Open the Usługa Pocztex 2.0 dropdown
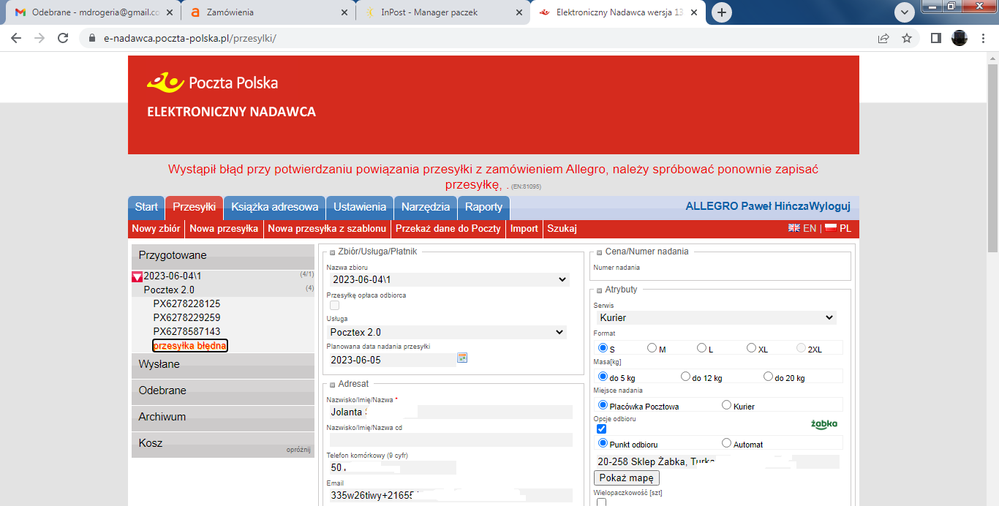Screen dimensions: 999x506 click(449, 332)
